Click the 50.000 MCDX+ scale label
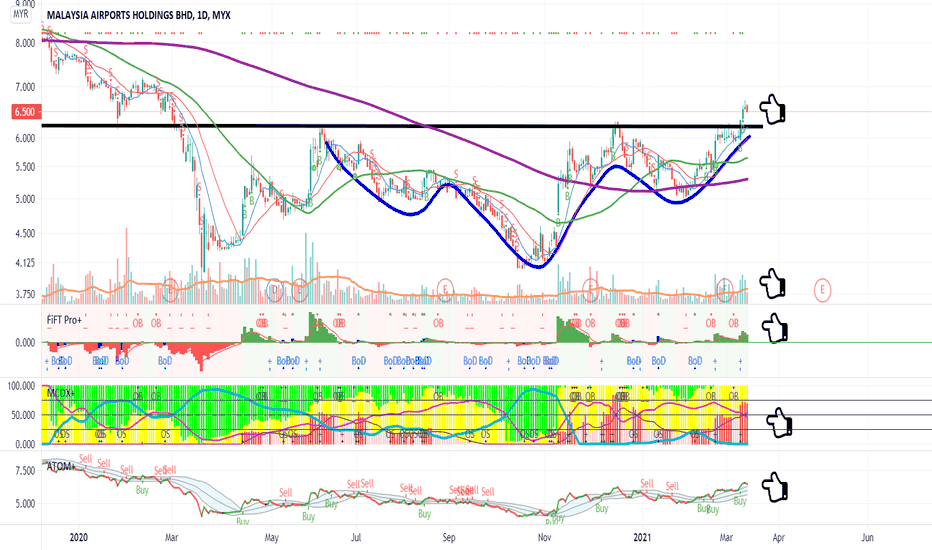This screenshot has width=932, height=550. (24, 415)
